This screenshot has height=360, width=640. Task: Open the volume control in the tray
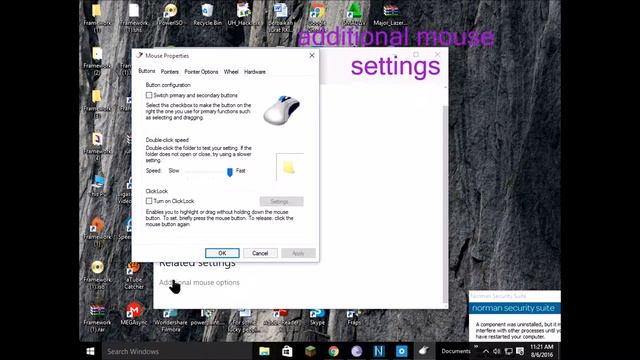[x=497, y=351]
